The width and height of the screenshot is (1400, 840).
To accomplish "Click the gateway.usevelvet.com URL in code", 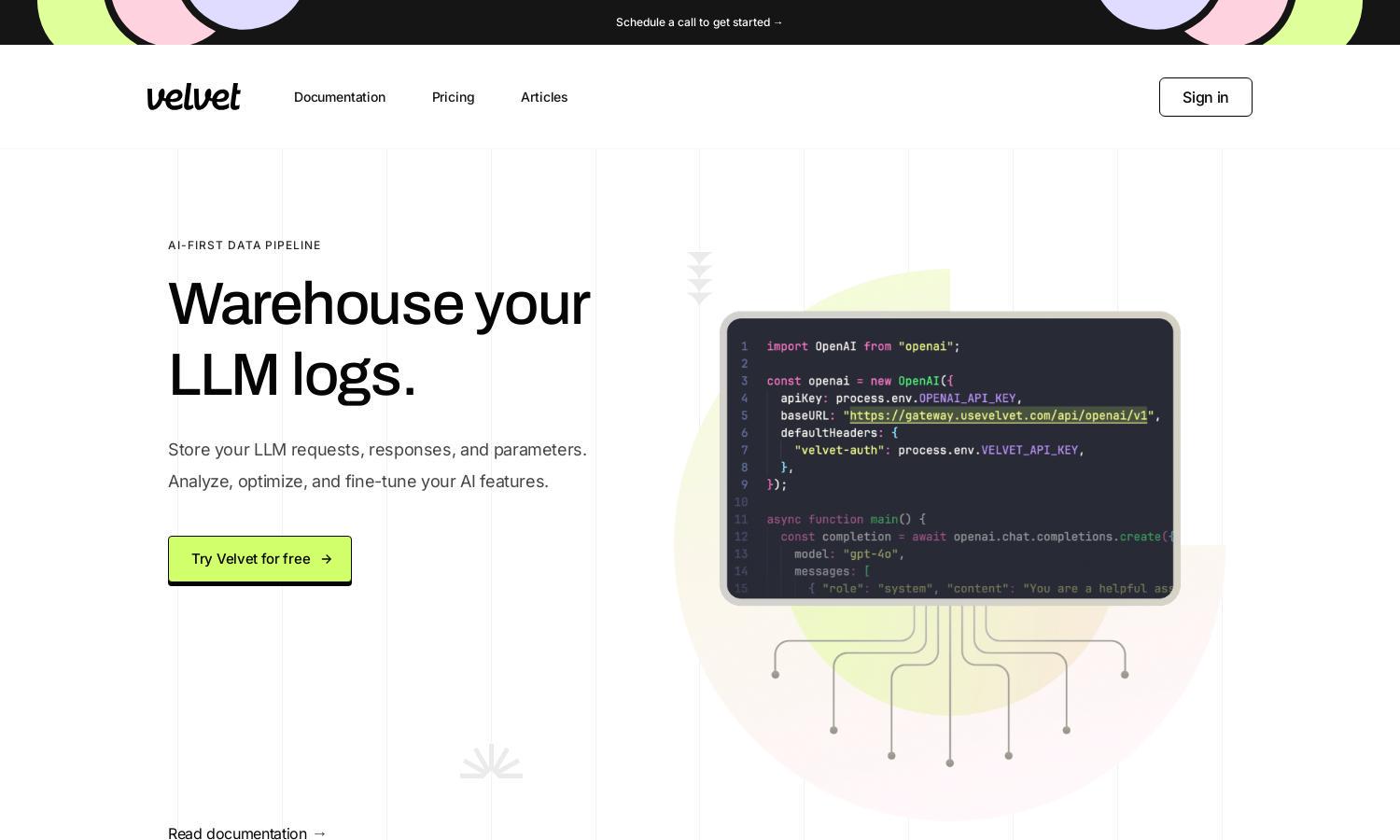I will coord(998,415).
